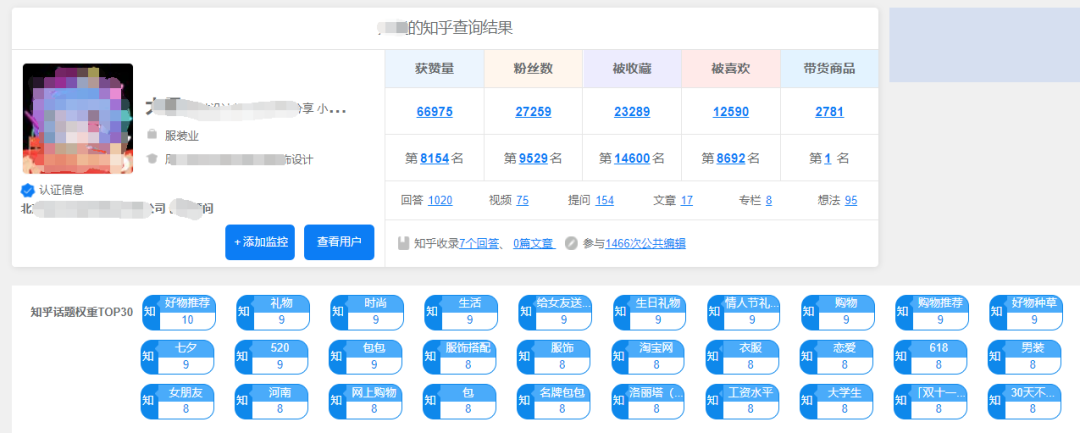Click the 网上购物 topic tag
This screenshot has height=433, width=1080.
365,401
